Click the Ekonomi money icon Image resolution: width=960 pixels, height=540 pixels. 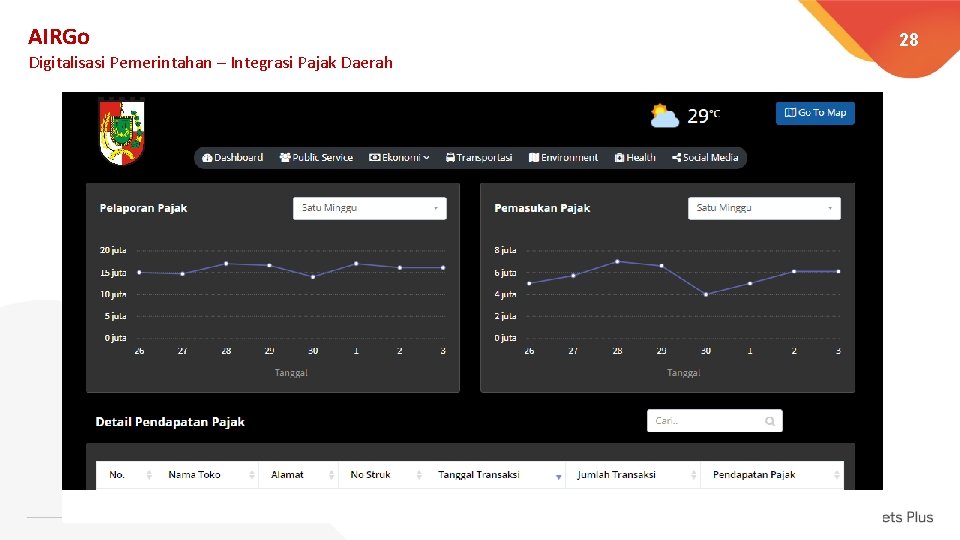[x=374, y=157]
